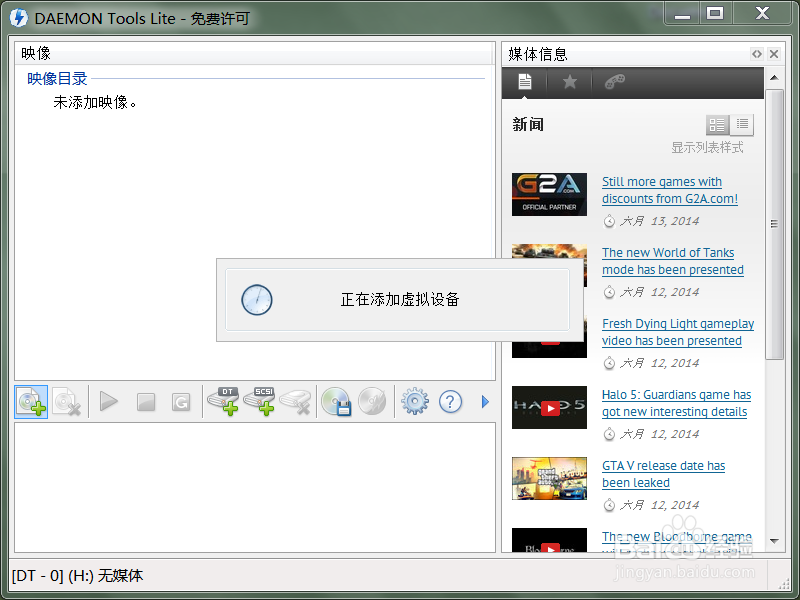Click the 正在添加虚拟设备 progress message
The image size is (800, 600).
click(400, 299)
